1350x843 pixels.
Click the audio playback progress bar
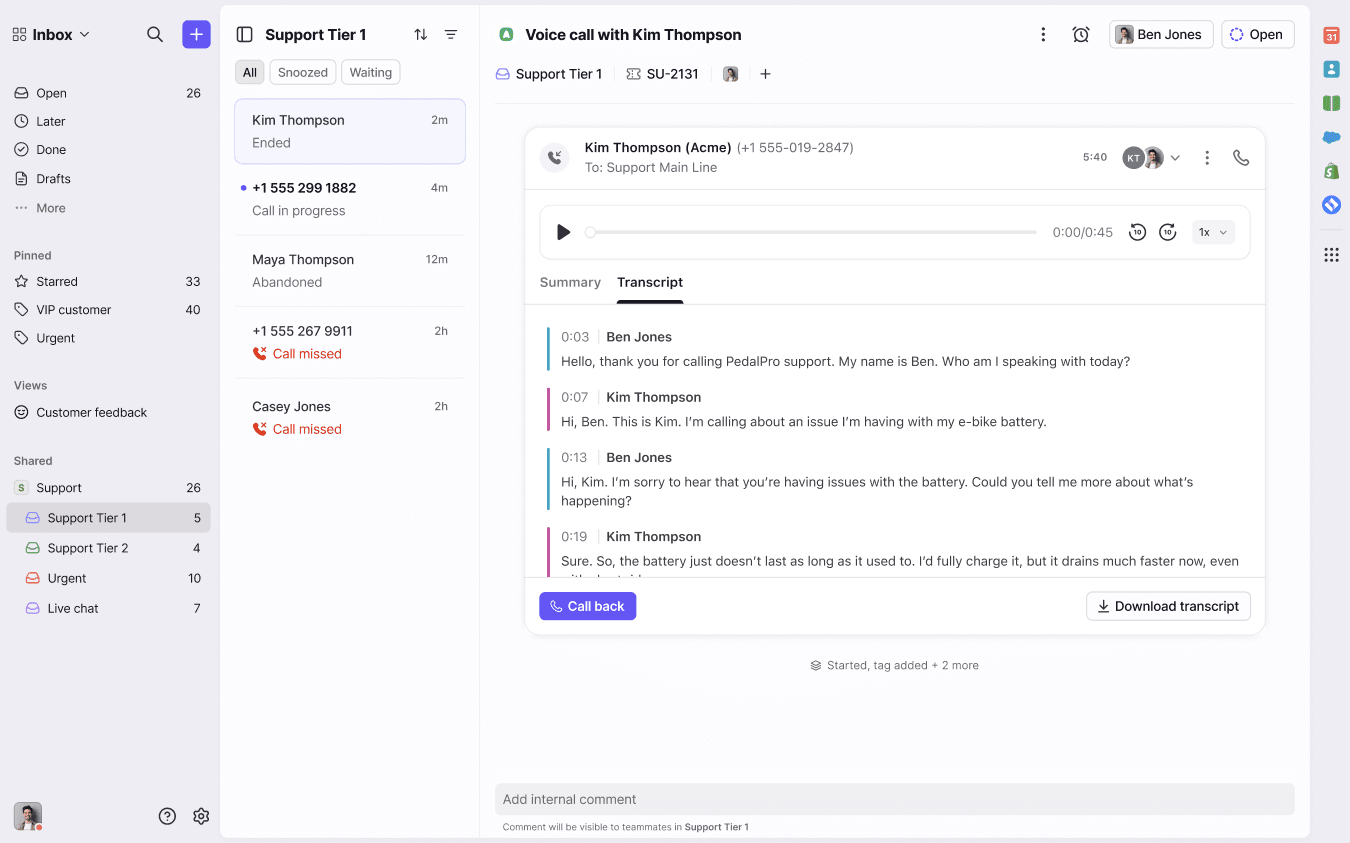[x=810, y=231]
